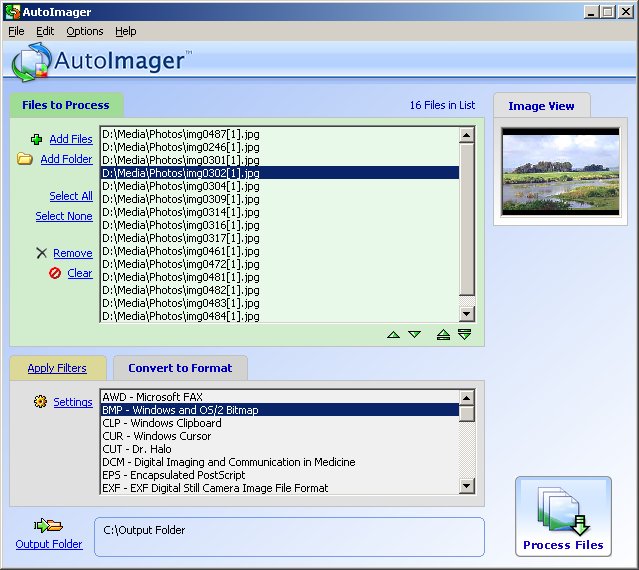The height and width of the screenshot is (570, 639).
Task: Click the format list scrollbar thumb
Action: [467, 413]
